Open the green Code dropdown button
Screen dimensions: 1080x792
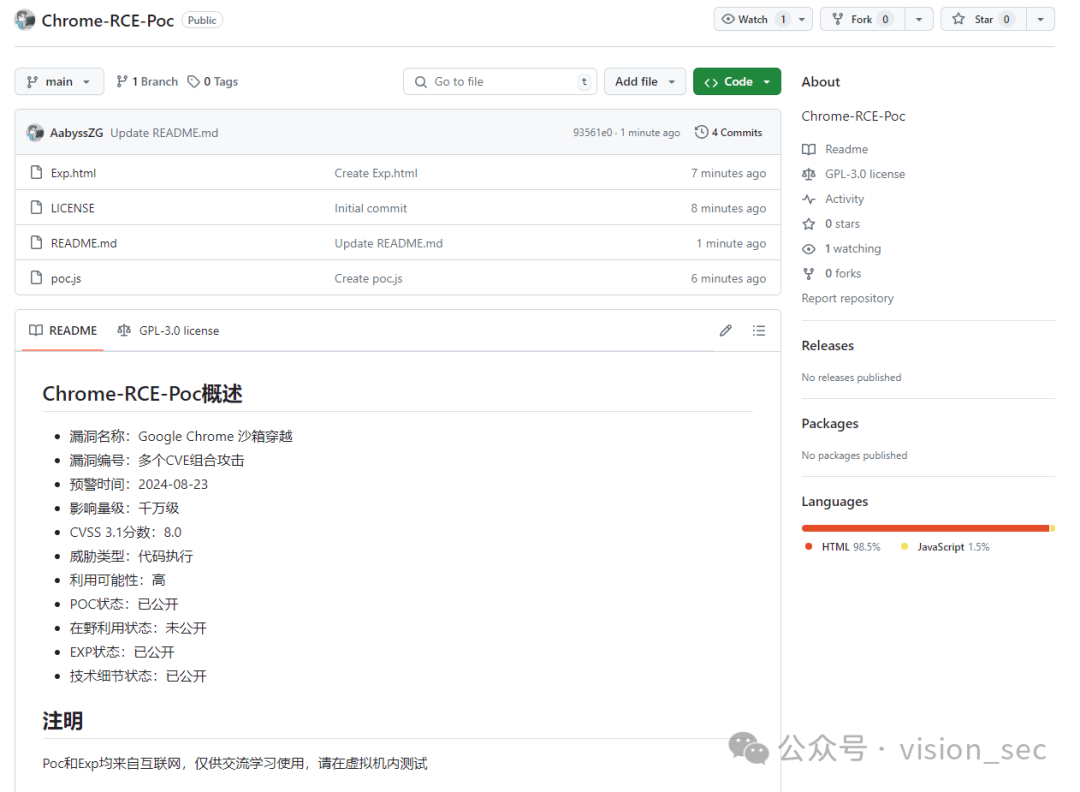point(737,81)
